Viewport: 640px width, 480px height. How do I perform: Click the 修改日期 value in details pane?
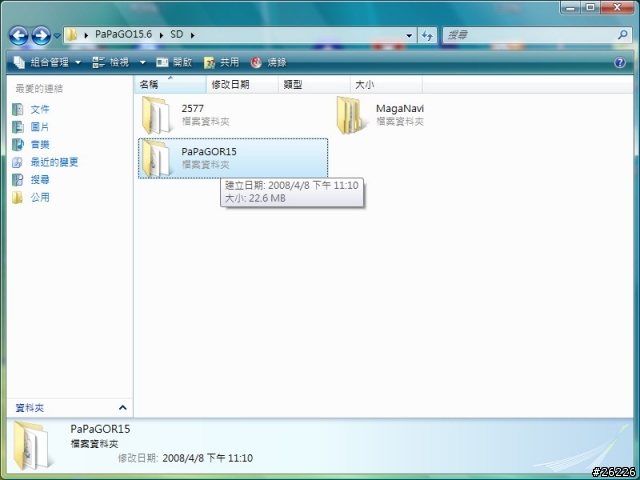click(208, 458)
